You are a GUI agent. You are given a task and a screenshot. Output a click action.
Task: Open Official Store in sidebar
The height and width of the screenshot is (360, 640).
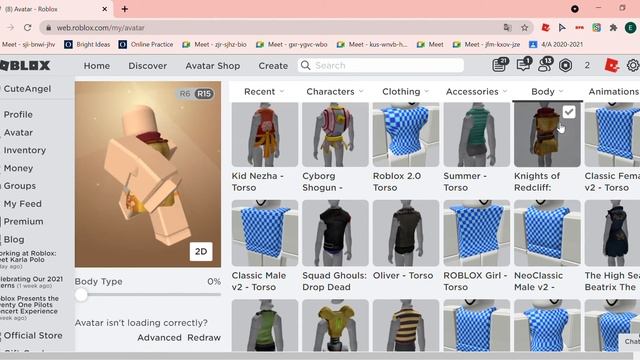33,336
